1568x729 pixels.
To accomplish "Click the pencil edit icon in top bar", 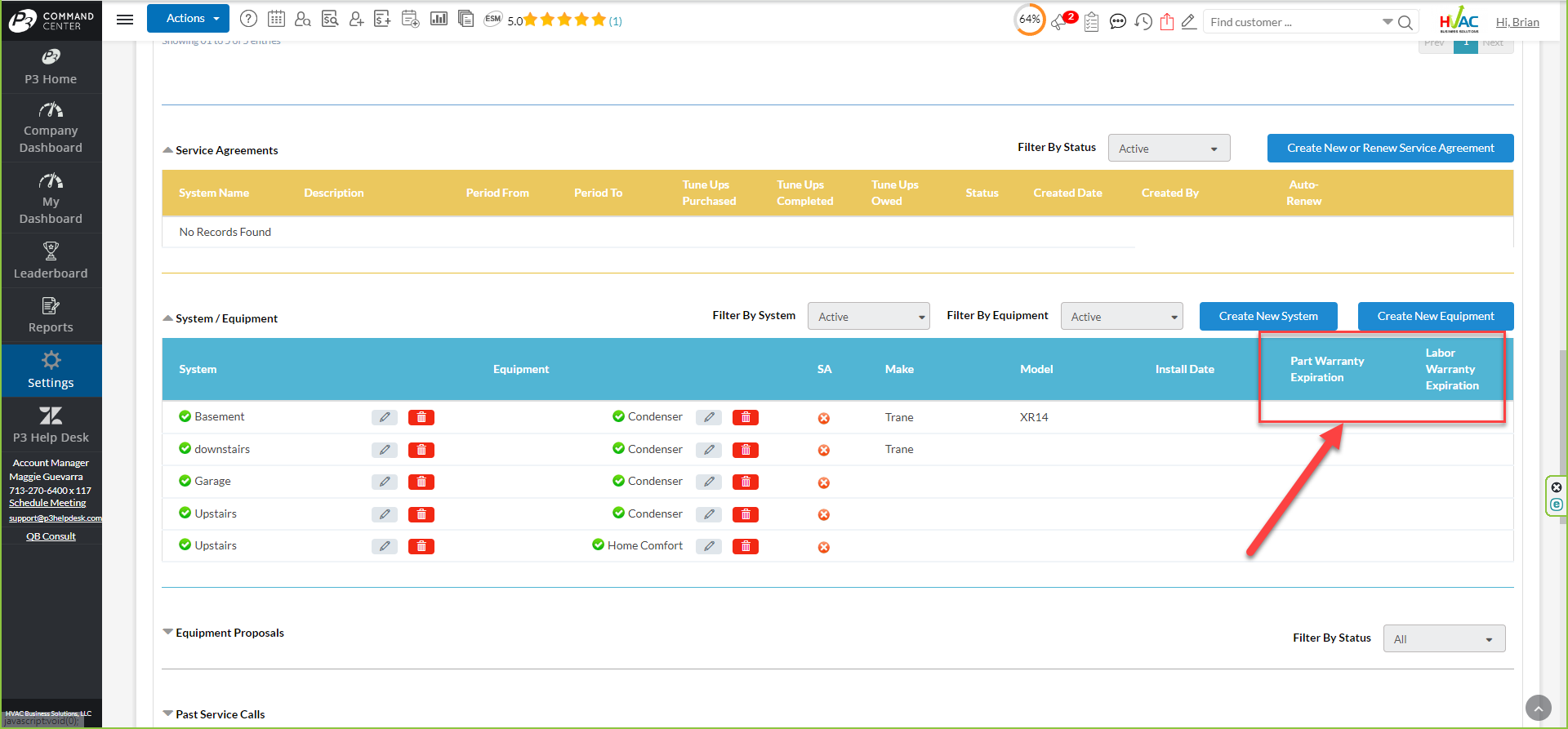I will pos(1189,22).
